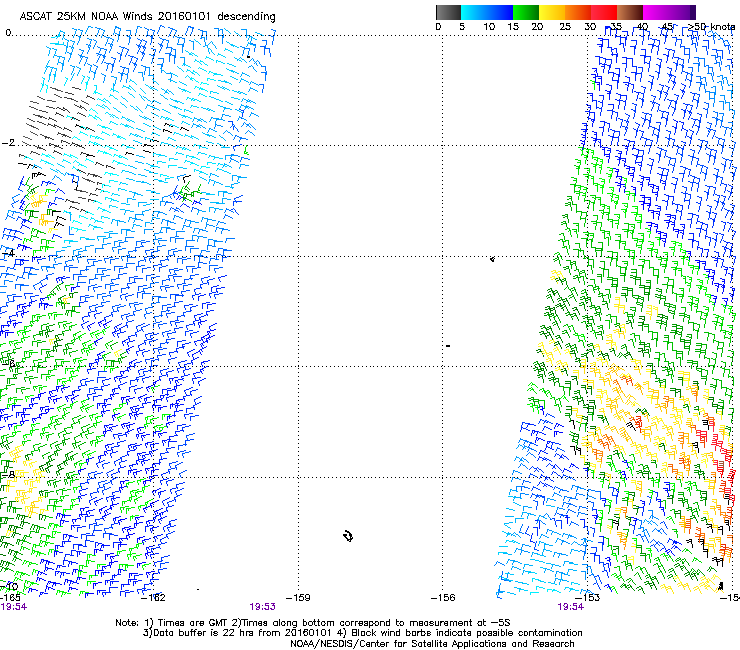Click the latitude label '-2'
740x650 pixels.
coord(8,143)
